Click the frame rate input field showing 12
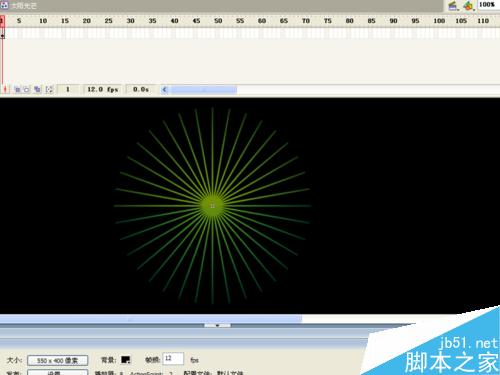Screen dimensions: 500x375 tap(173, 359)
